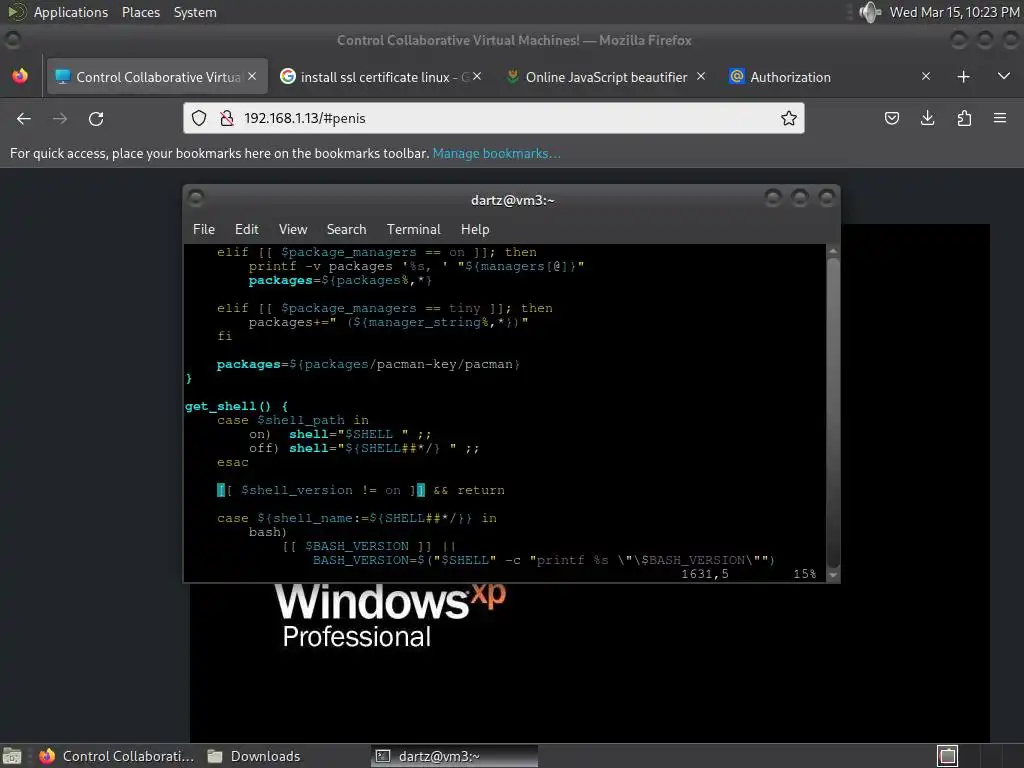
Task: Switch to Control Collaborati... taskbar window
Action: (x=116, y=756)
